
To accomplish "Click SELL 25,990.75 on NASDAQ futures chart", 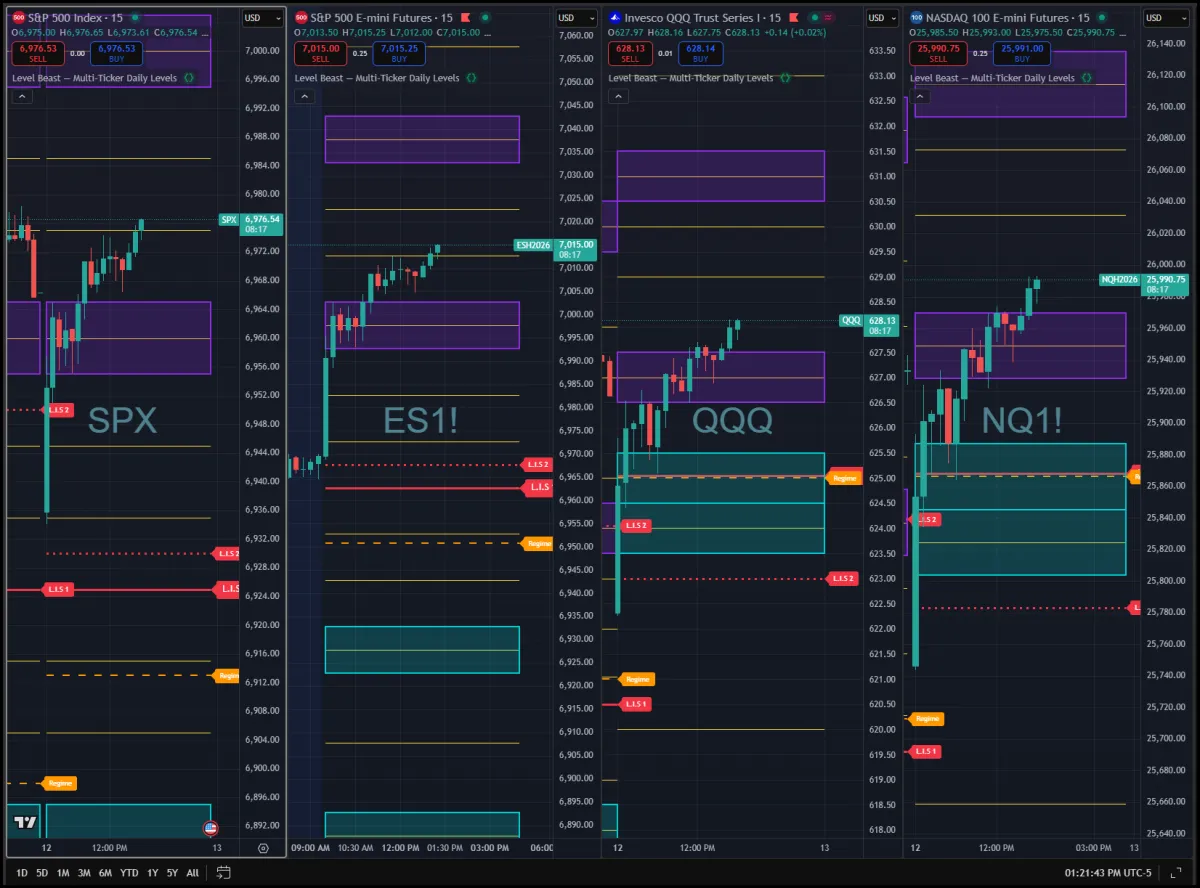I will tap(940, 53).
